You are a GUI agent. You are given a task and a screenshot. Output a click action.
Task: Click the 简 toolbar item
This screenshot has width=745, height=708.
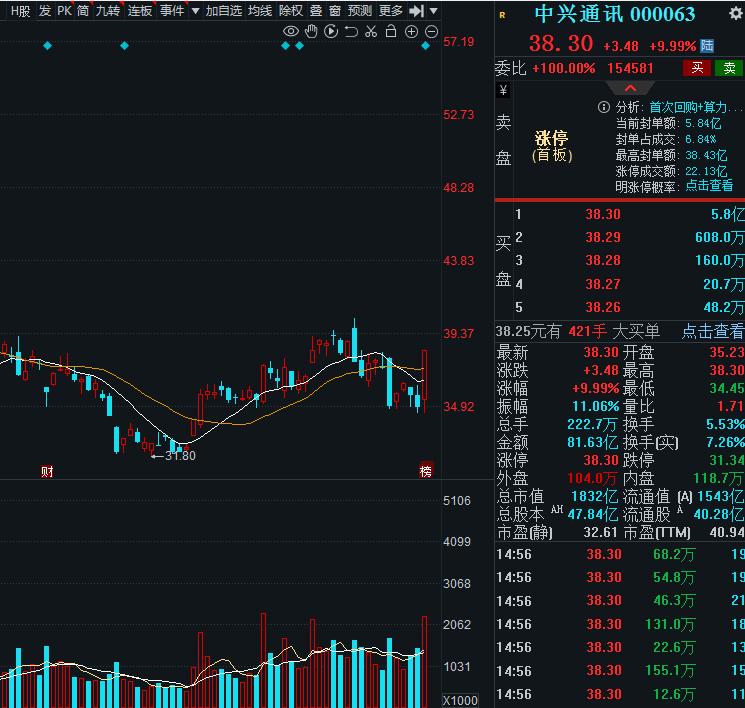(83, 11)
